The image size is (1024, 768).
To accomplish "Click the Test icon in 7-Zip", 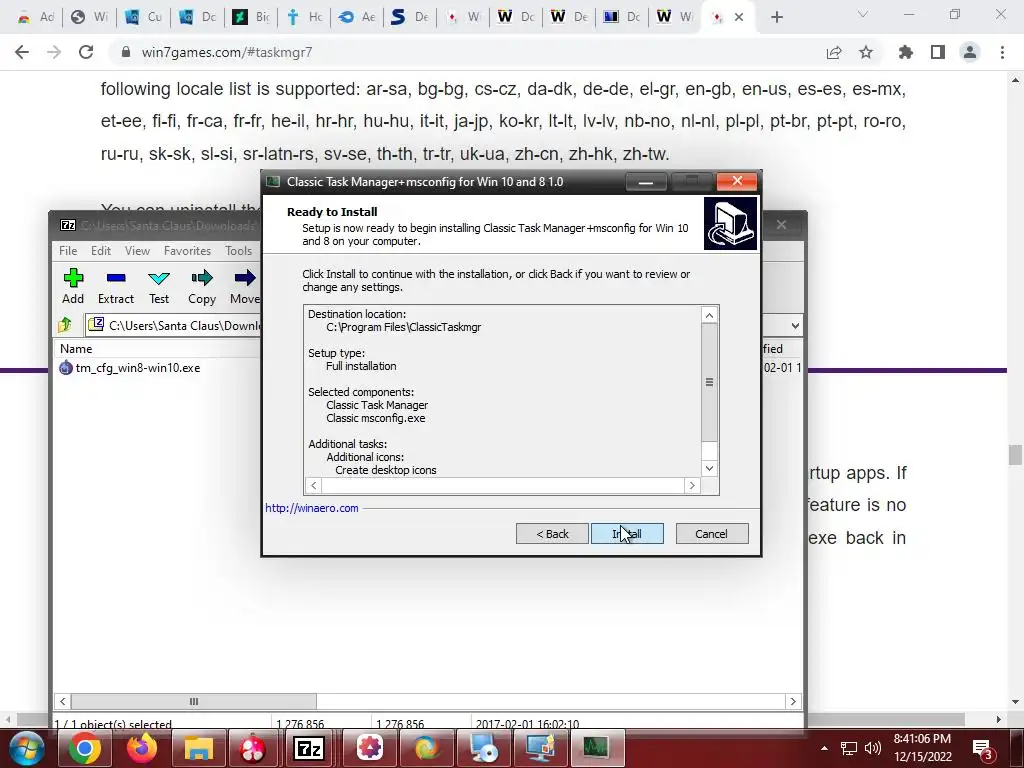I will pyautogui.click(x=159, y=286).
